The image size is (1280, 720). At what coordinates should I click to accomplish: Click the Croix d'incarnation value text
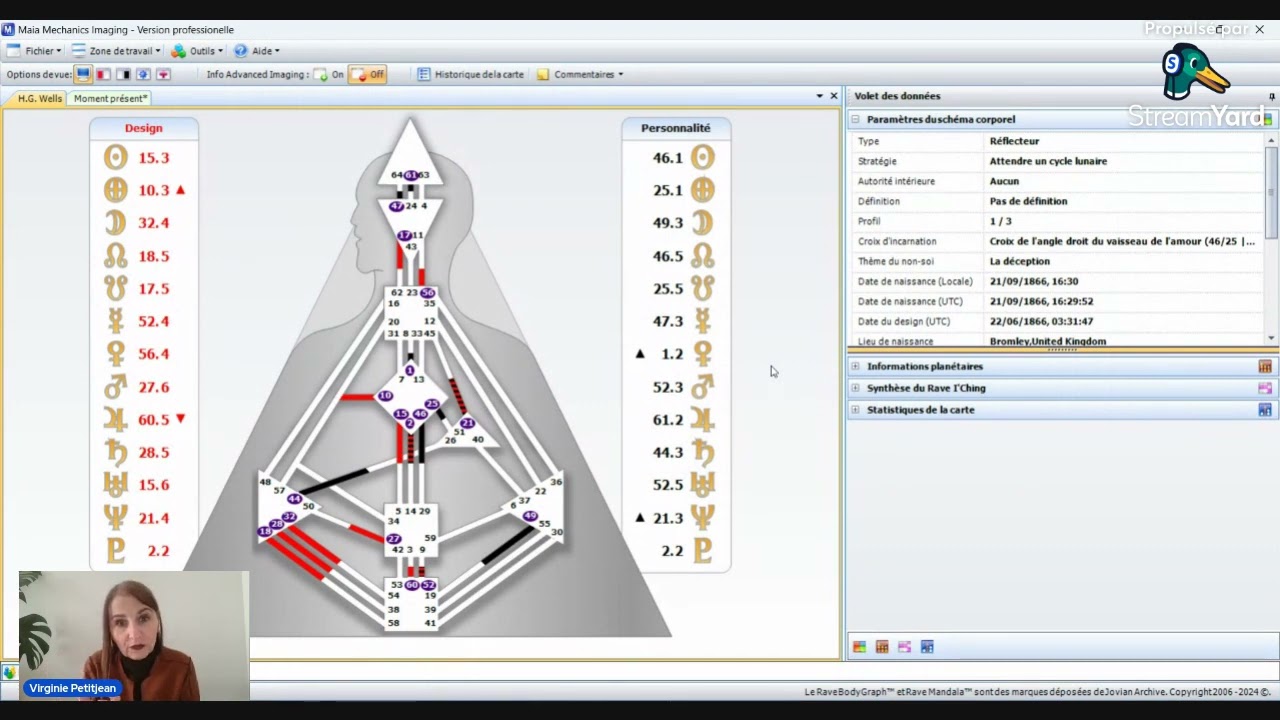[x=1122, y=241]
